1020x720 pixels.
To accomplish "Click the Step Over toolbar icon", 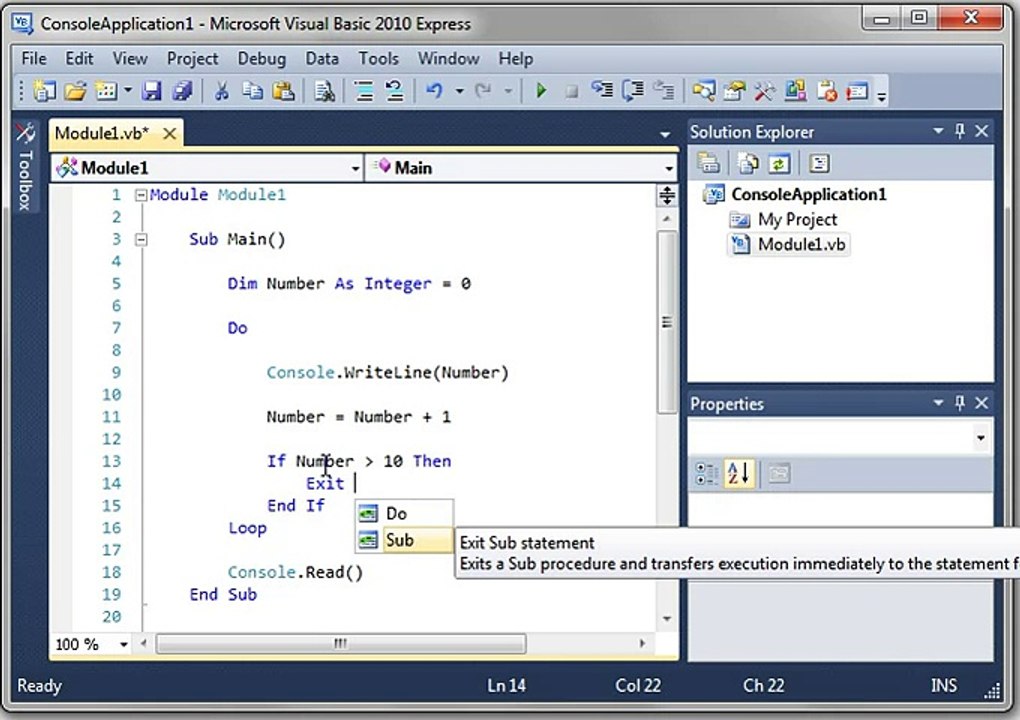I will tap(633, 90).
